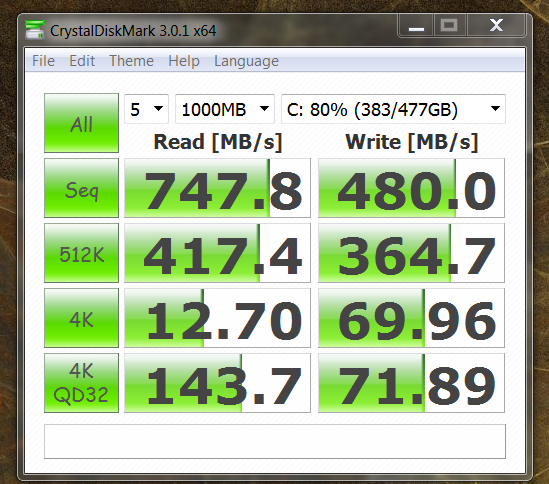
Task: Select the 4K read result 12.70
Action: (217, 318)
